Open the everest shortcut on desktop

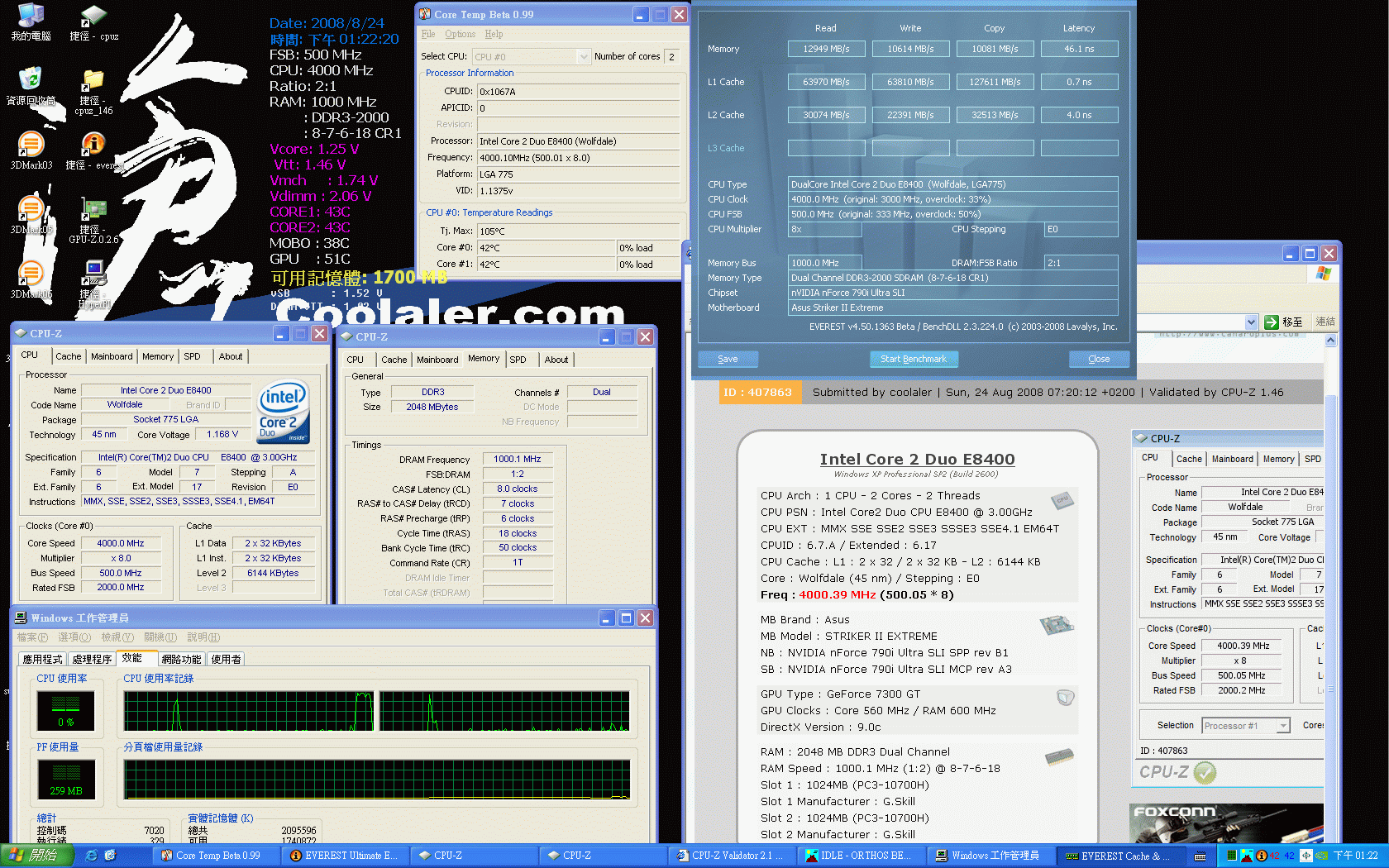(x=93, y=150)
